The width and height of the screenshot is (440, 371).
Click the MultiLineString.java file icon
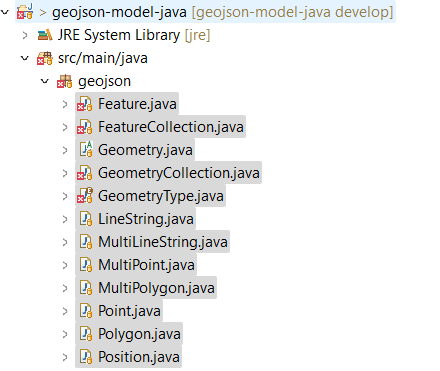[86, 242]
